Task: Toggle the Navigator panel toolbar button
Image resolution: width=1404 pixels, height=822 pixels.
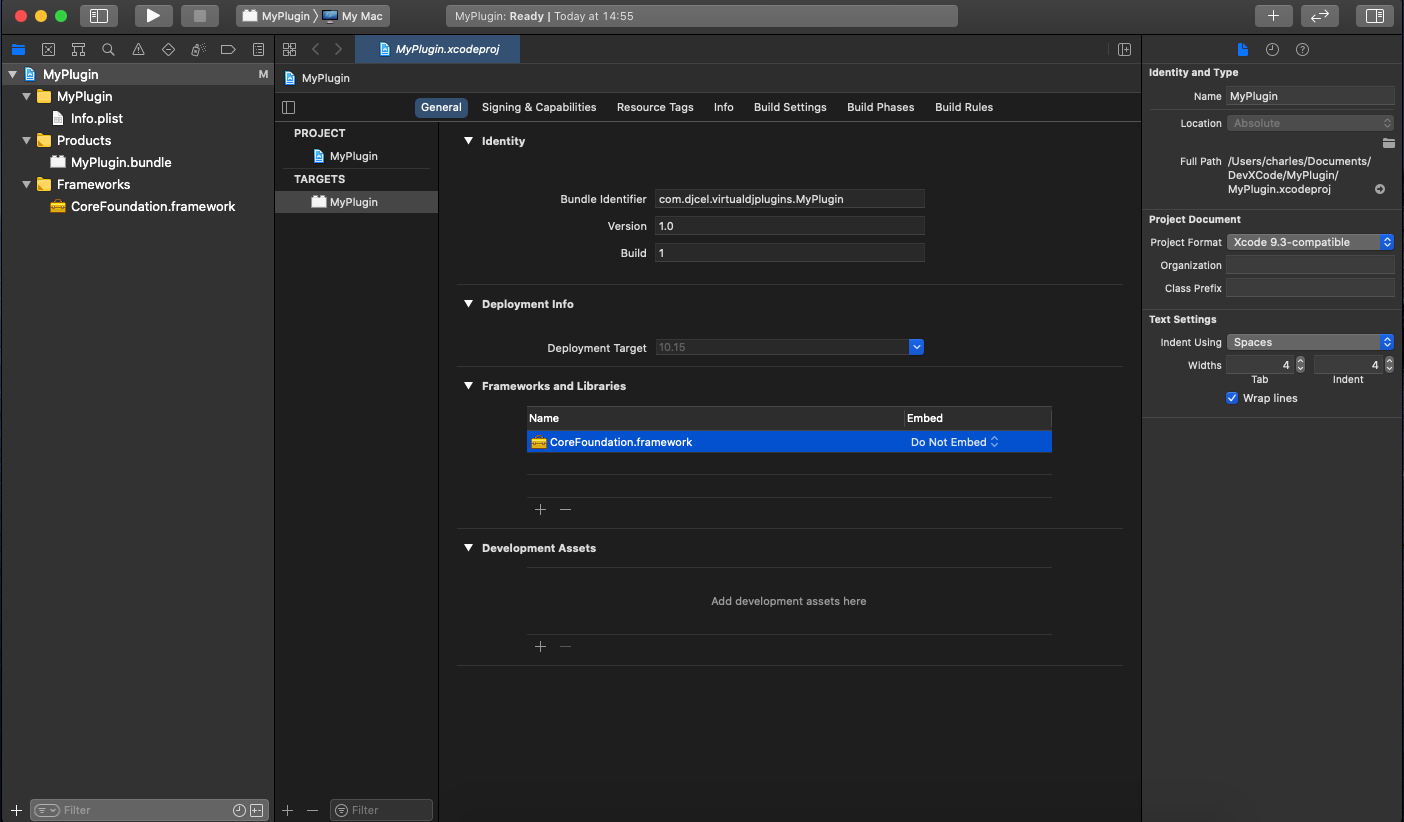Action: pos(98,16)
